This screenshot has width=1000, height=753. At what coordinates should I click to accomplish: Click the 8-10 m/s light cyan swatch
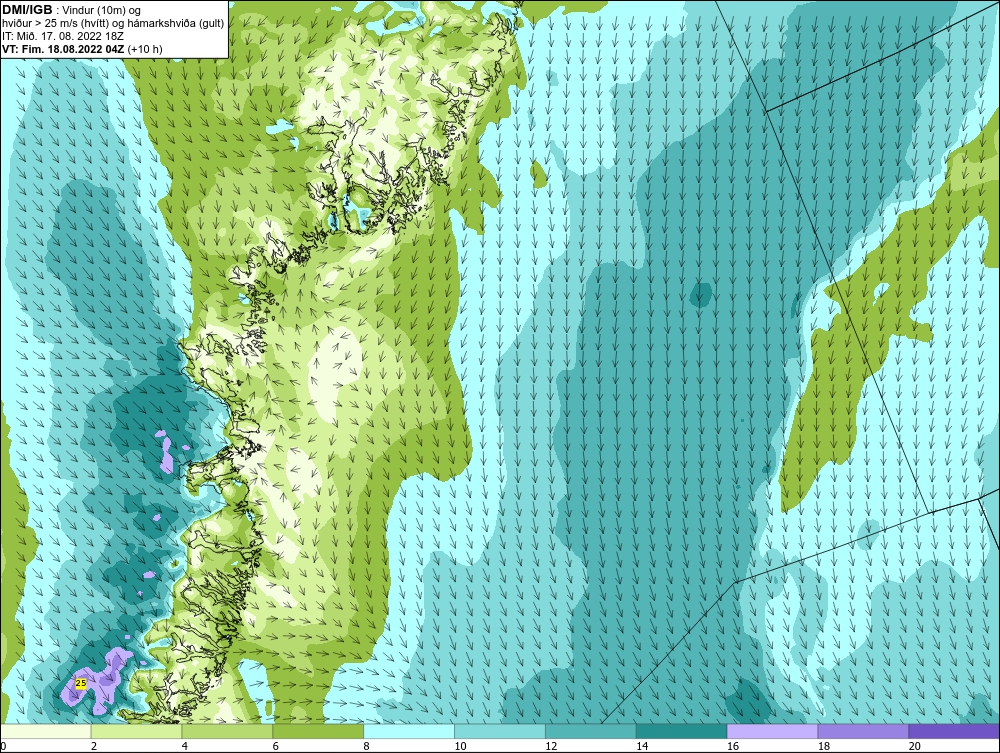click(x=409, y=731)
